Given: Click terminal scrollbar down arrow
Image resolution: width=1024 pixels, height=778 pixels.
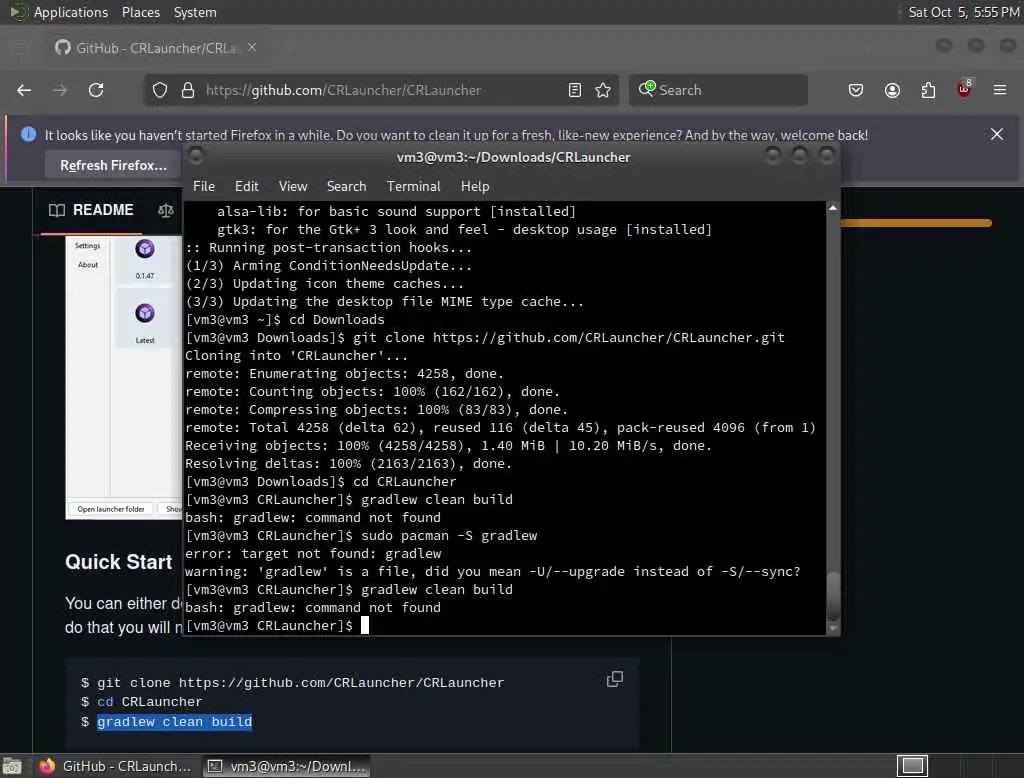Looking at the screenshot, I should (833, 628).
